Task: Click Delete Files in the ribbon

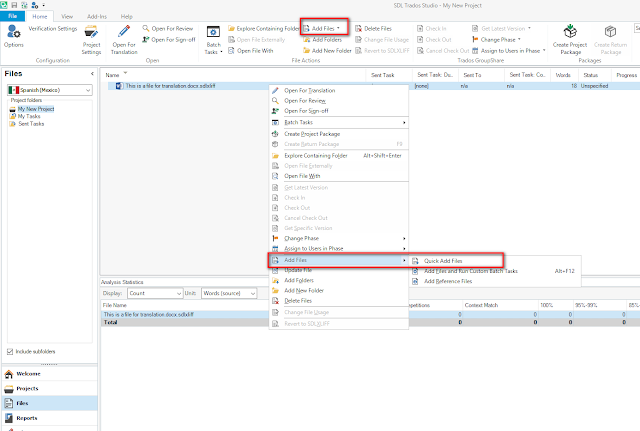Action: pos(373,29)
